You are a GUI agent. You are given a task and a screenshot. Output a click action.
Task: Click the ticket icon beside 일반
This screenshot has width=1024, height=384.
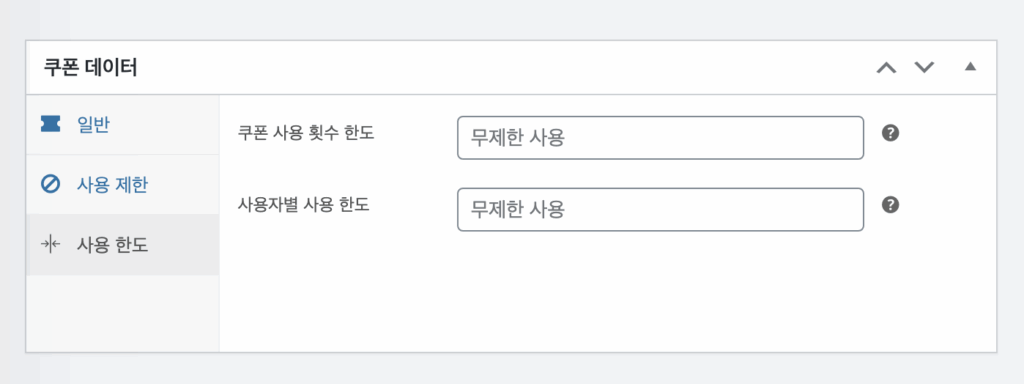pyautogui.click(x=50, y=124)
